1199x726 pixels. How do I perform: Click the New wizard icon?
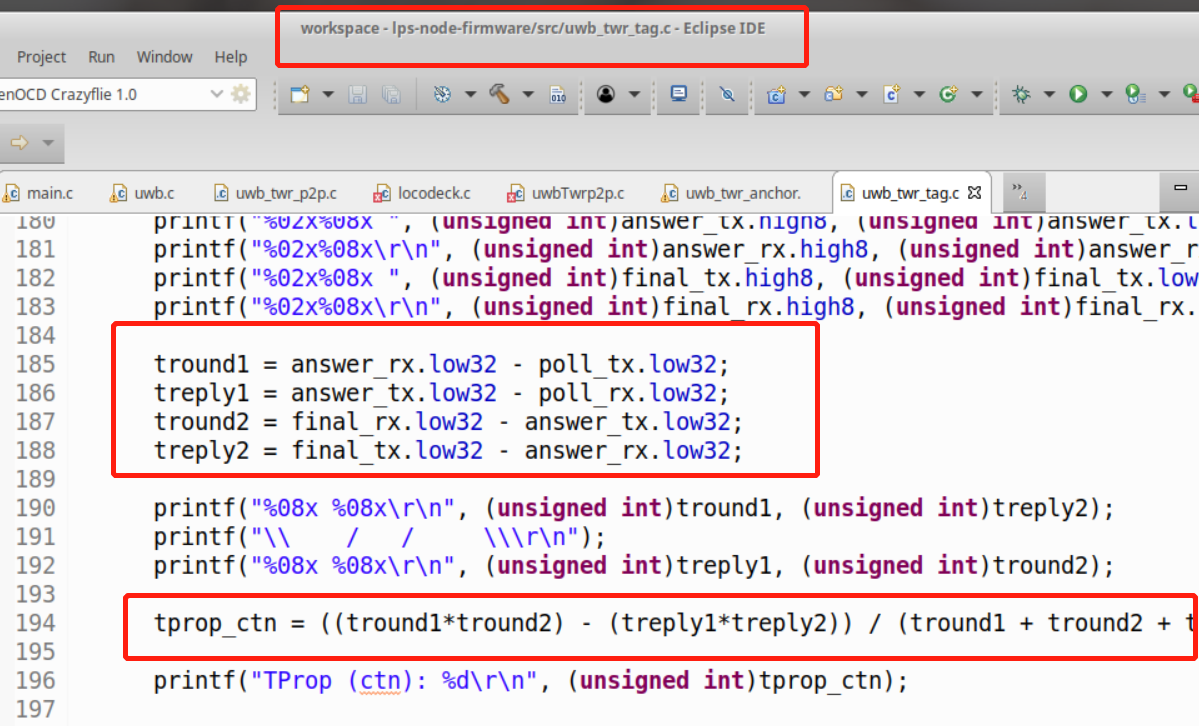point(301,94)
